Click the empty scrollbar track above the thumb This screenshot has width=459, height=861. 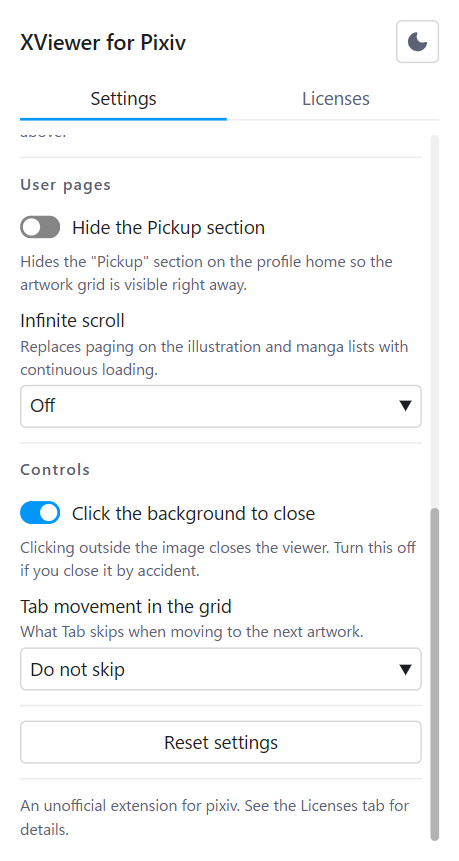[x=435, y=322]
